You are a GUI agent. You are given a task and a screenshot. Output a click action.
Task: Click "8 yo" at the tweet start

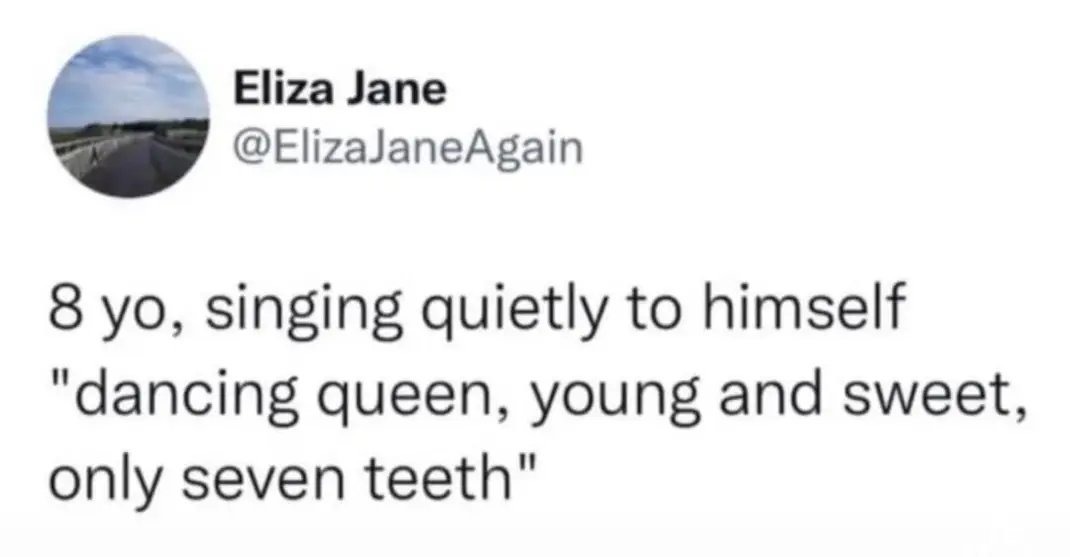(x=97, y=304)
